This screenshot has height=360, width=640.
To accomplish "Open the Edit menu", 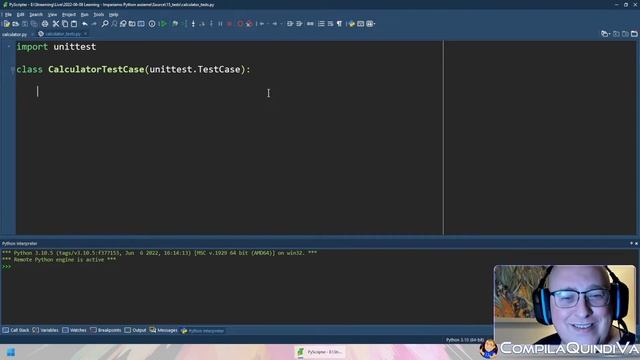I will pos(20,14).
